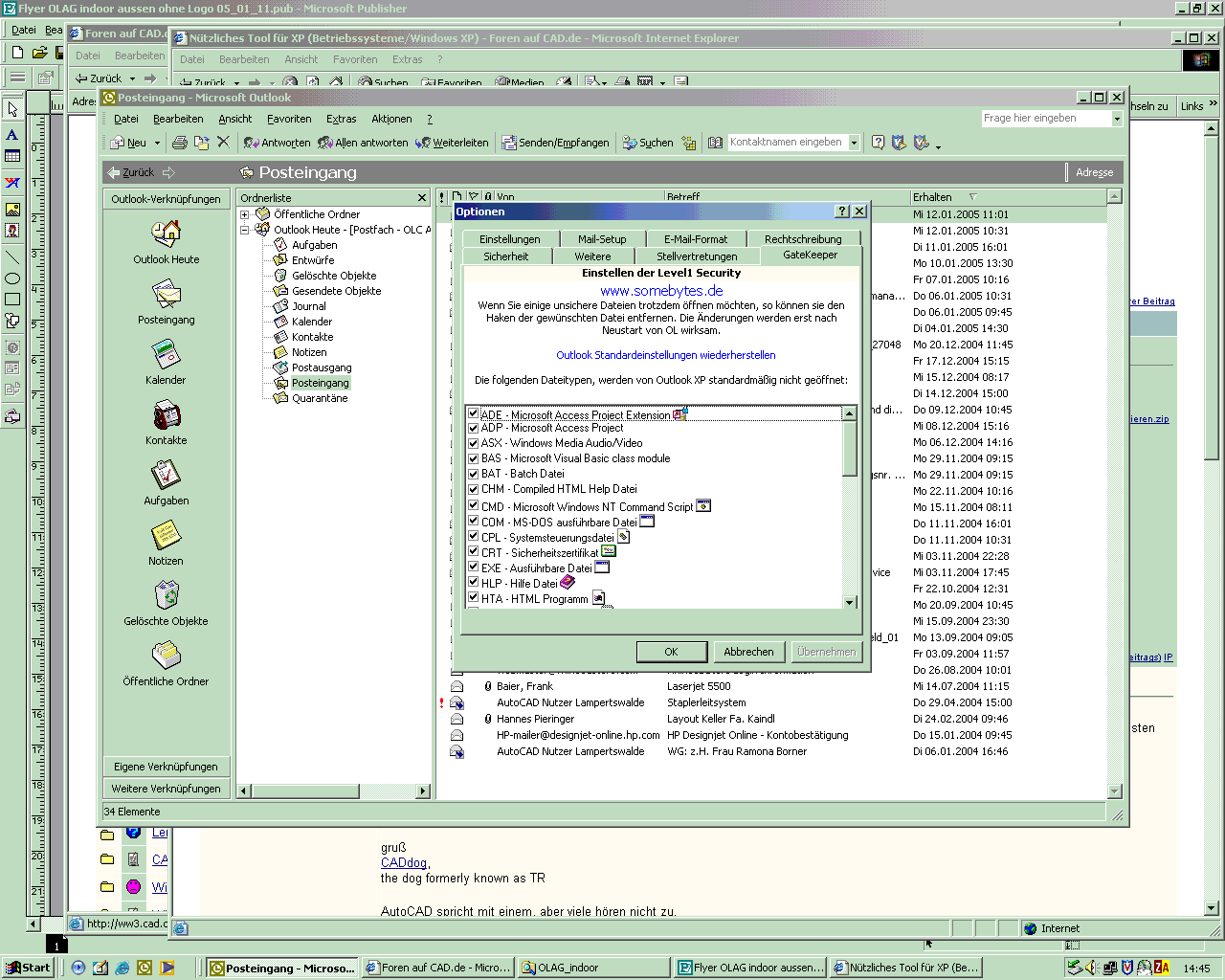The height and width of the screenshot is (980, 1225).
Task: Switch to the Mail-Setup tab
Action: pos(602,239)
